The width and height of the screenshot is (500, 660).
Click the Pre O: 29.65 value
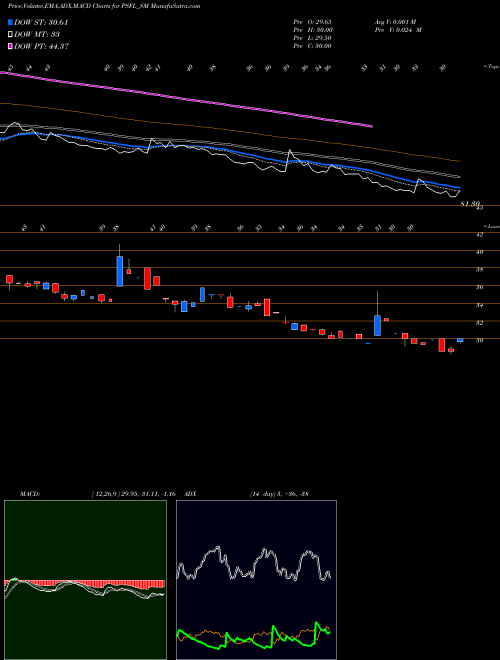coord(312,22)
